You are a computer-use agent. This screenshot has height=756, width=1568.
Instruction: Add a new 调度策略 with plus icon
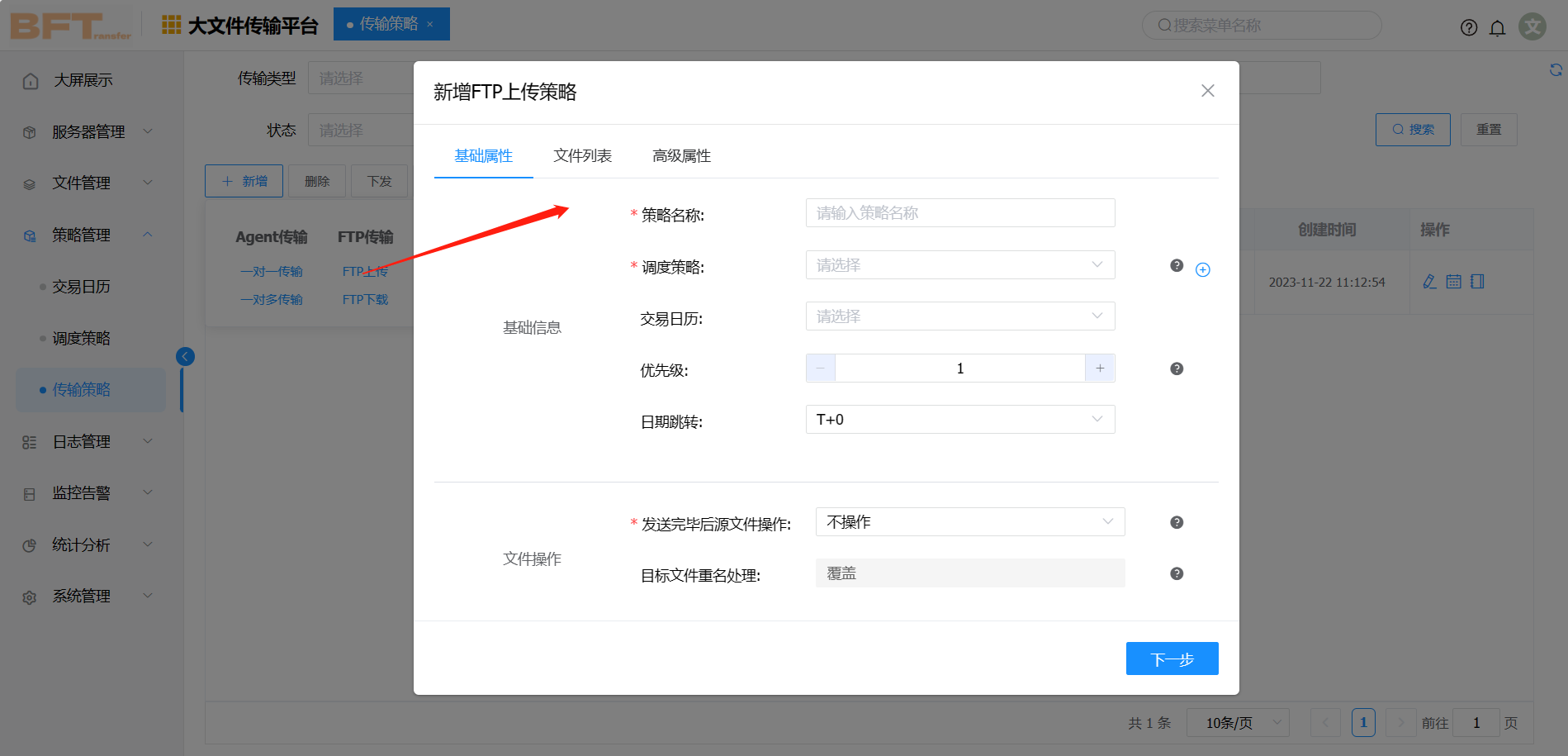coord(1203,270)
